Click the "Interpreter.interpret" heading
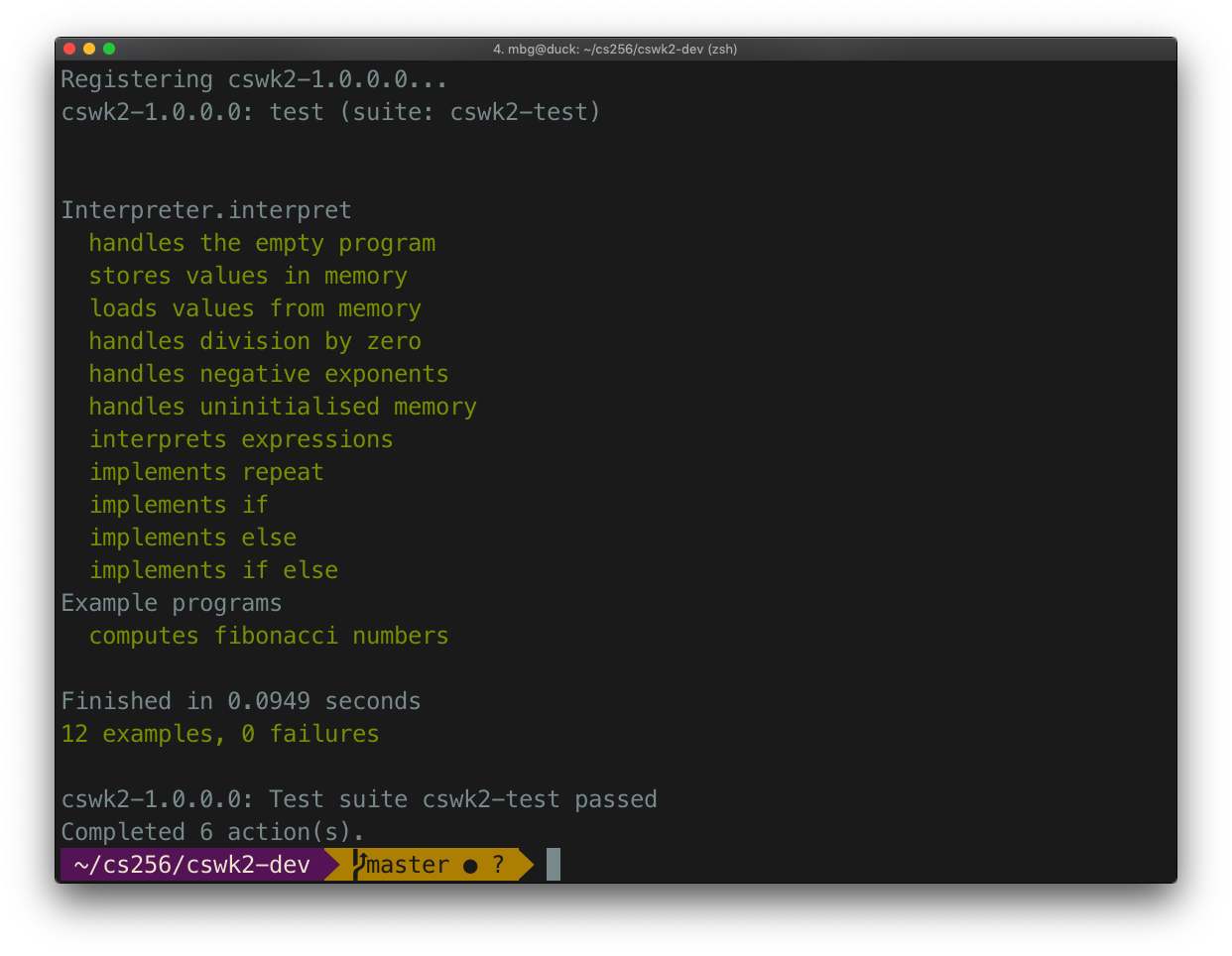Viewport: 1232px width, 956px height. (206, 210)
